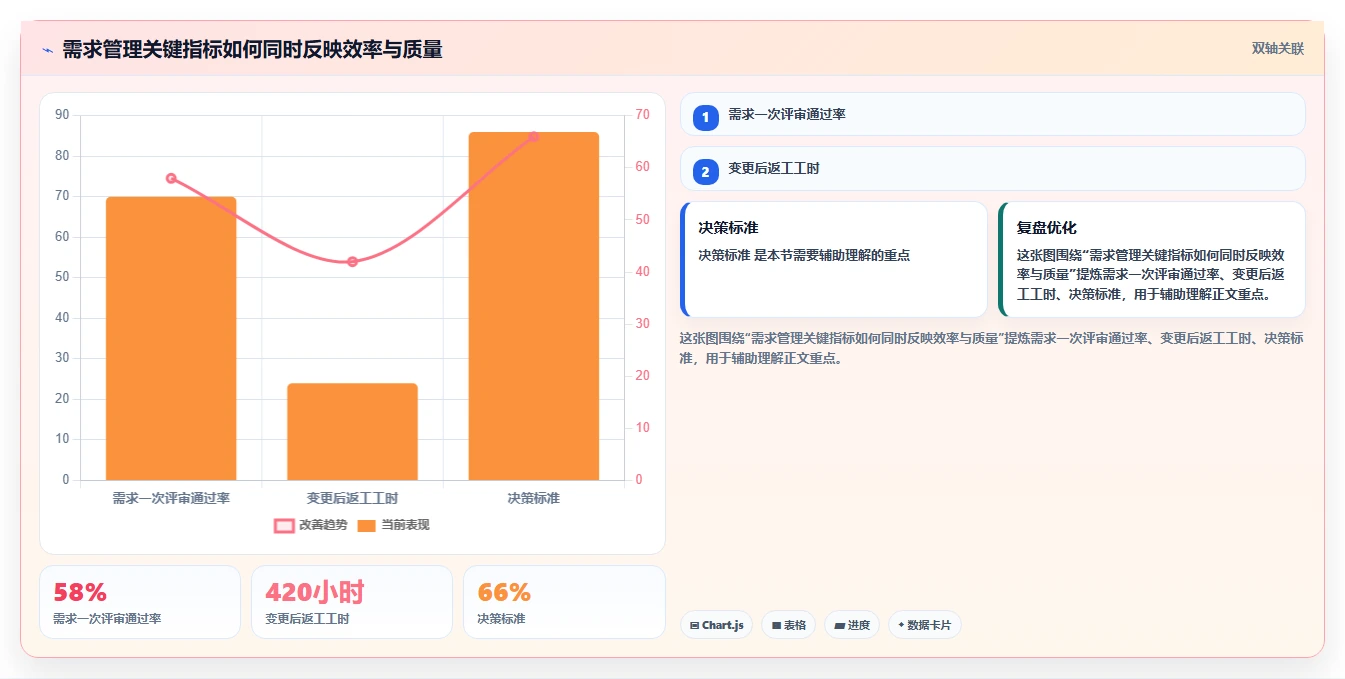Click the 当前表现 legend label text
The image size is (1345, 679).
coord(405,525)
